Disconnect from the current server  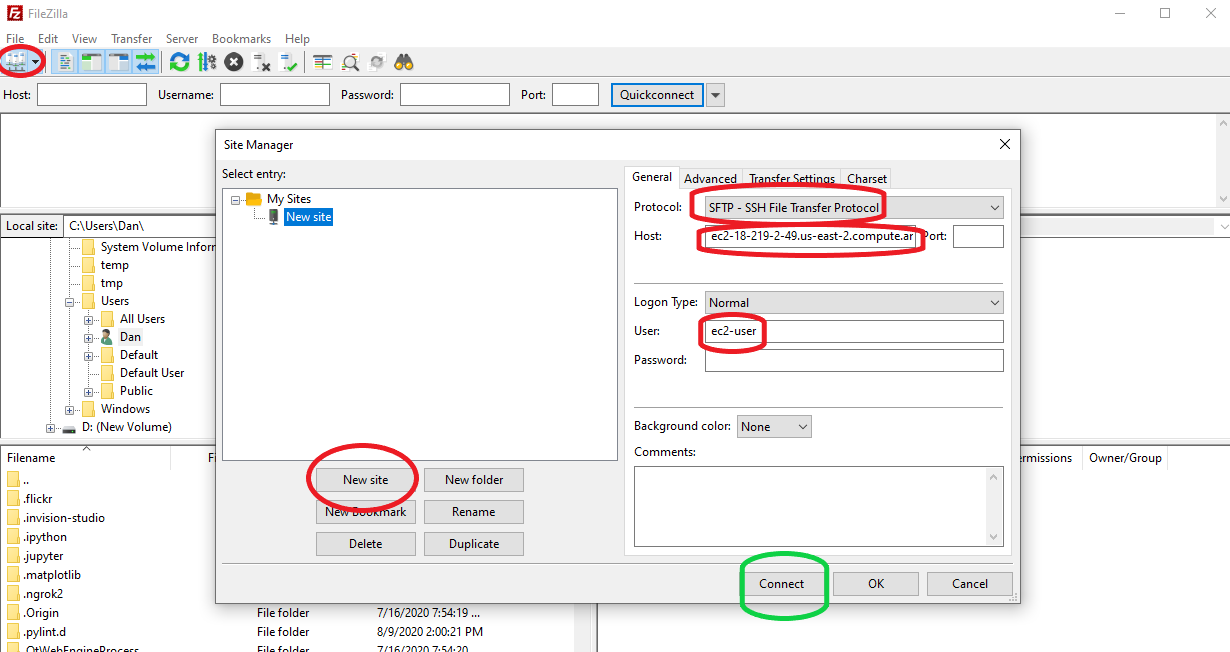point(262,61)
